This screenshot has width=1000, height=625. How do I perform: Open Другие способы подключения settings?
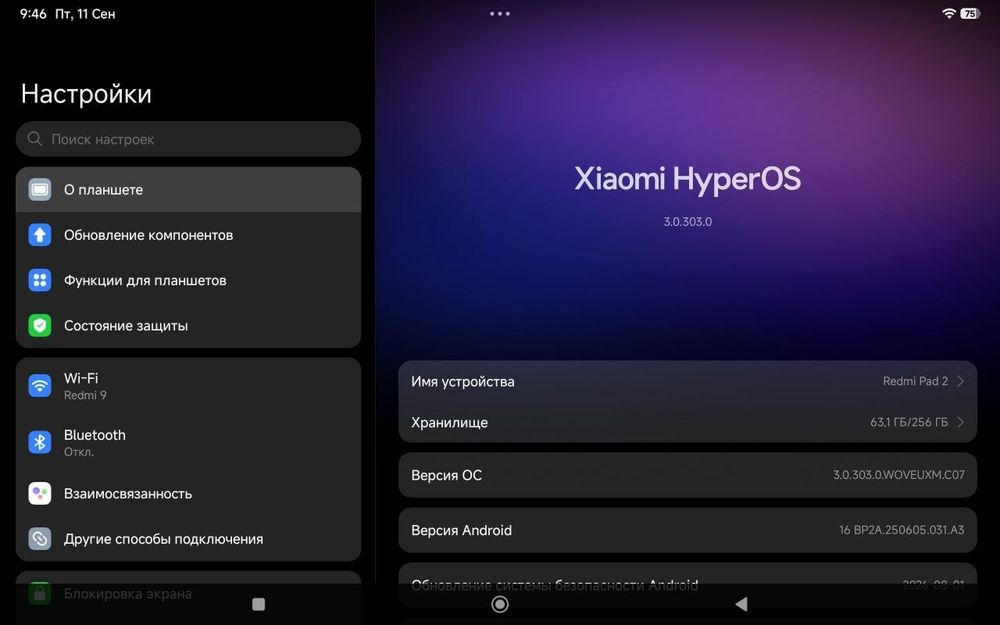coord(188,539)
